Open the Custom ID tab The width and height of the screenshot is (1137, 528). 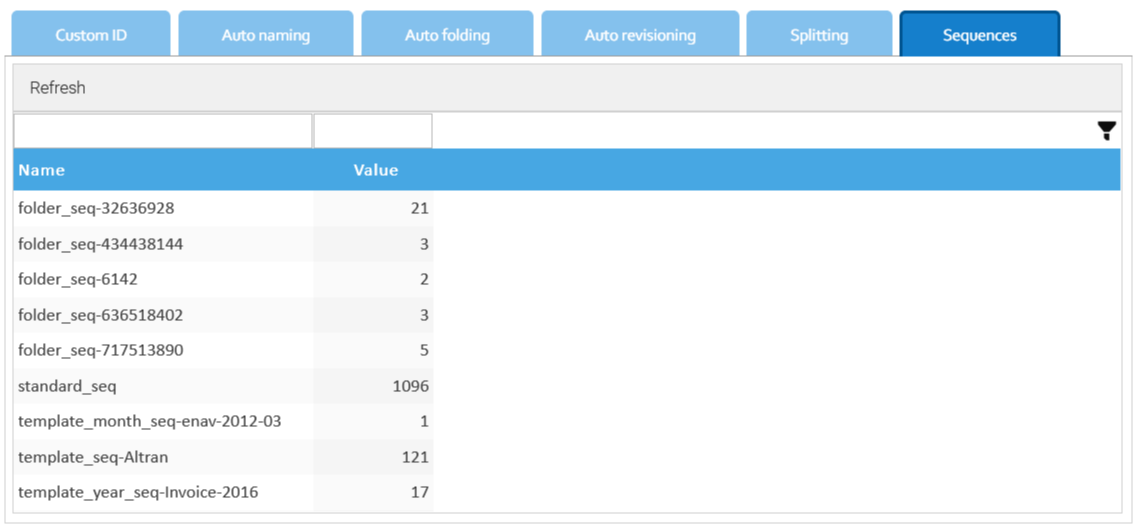(91, 34)
